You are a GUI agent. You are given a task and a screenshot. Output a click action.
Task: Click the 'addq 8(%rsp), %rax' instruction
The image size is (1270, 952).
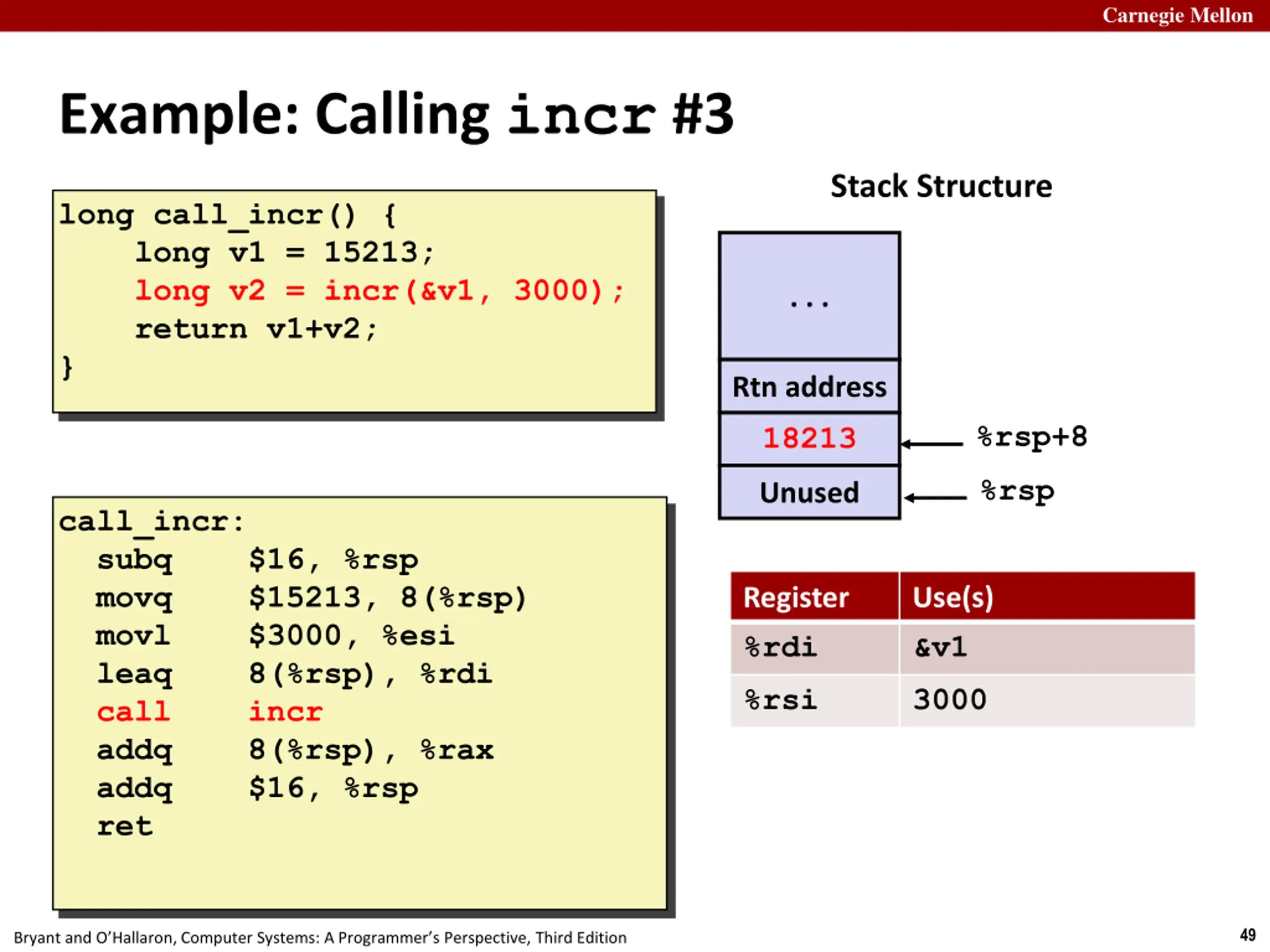point(295,751)
